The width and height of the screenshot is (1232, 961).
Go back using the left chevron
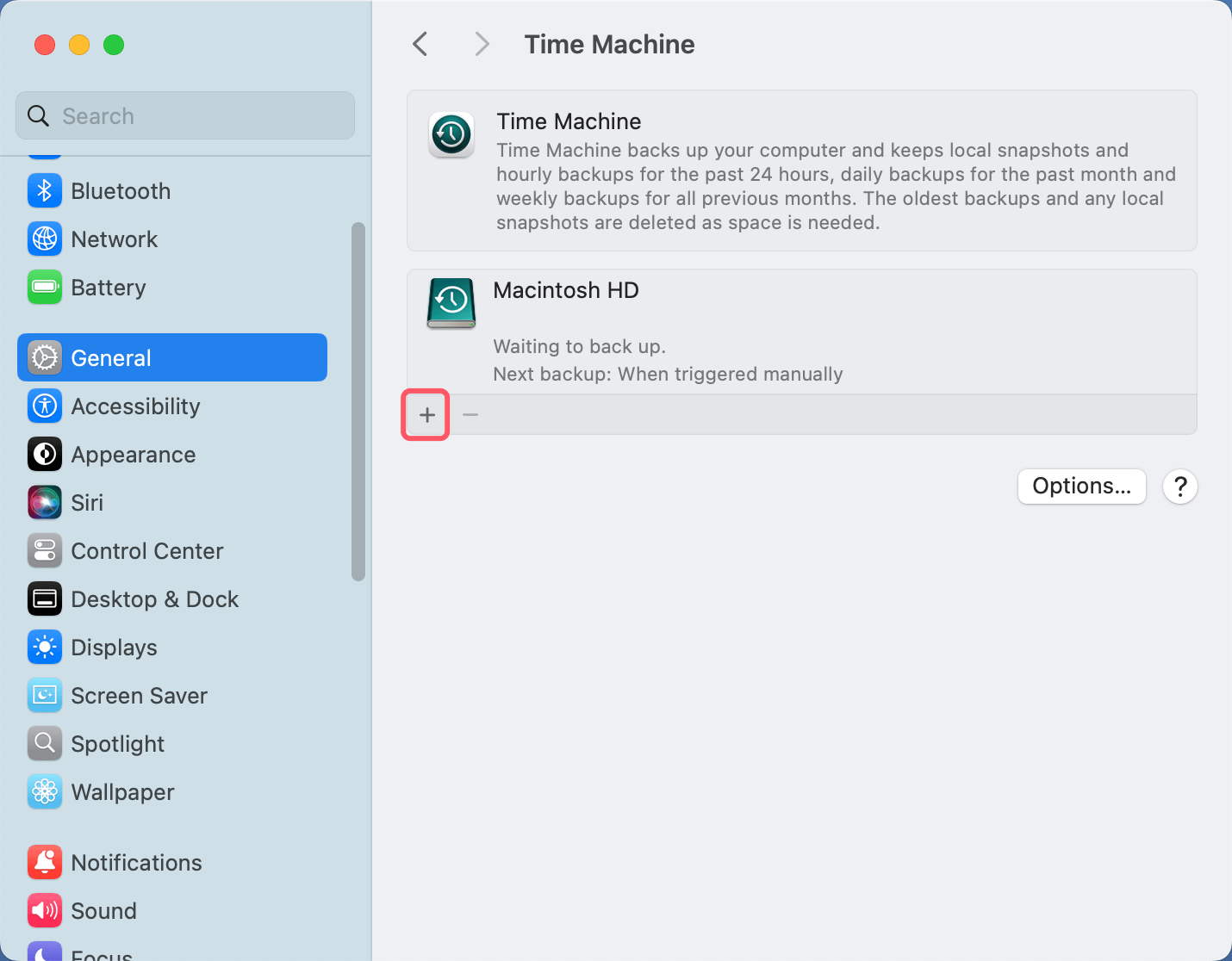point(420,45)
